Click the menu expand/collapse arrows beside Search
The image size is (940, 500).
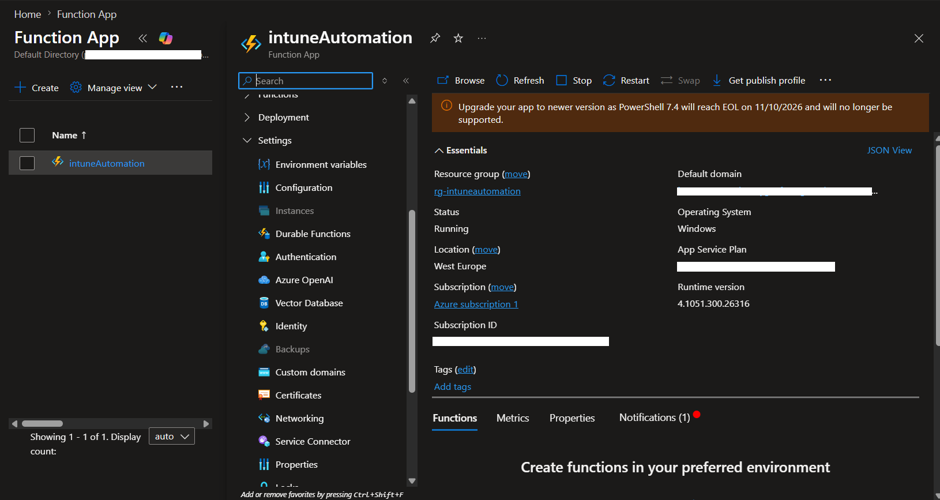(384, 80)
